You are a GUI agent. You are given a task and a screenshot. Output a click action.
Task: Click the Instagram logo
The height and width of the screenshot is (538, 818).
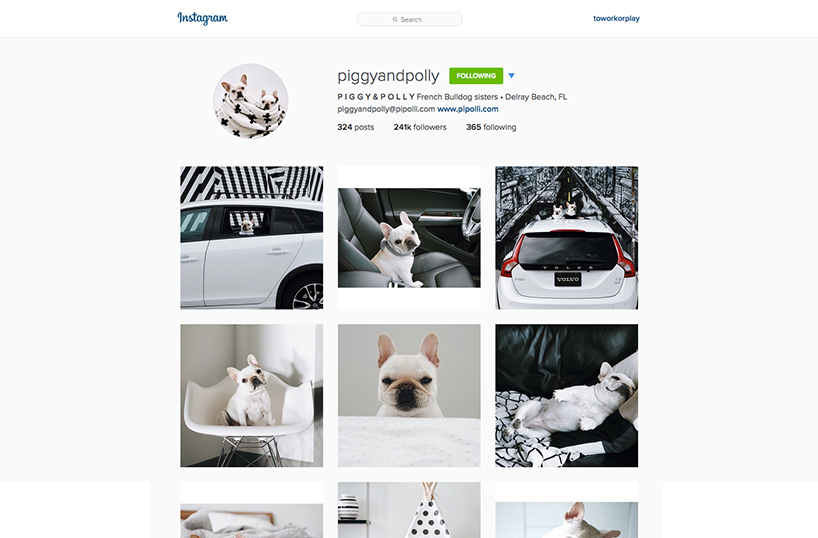[x=202, y=18]
